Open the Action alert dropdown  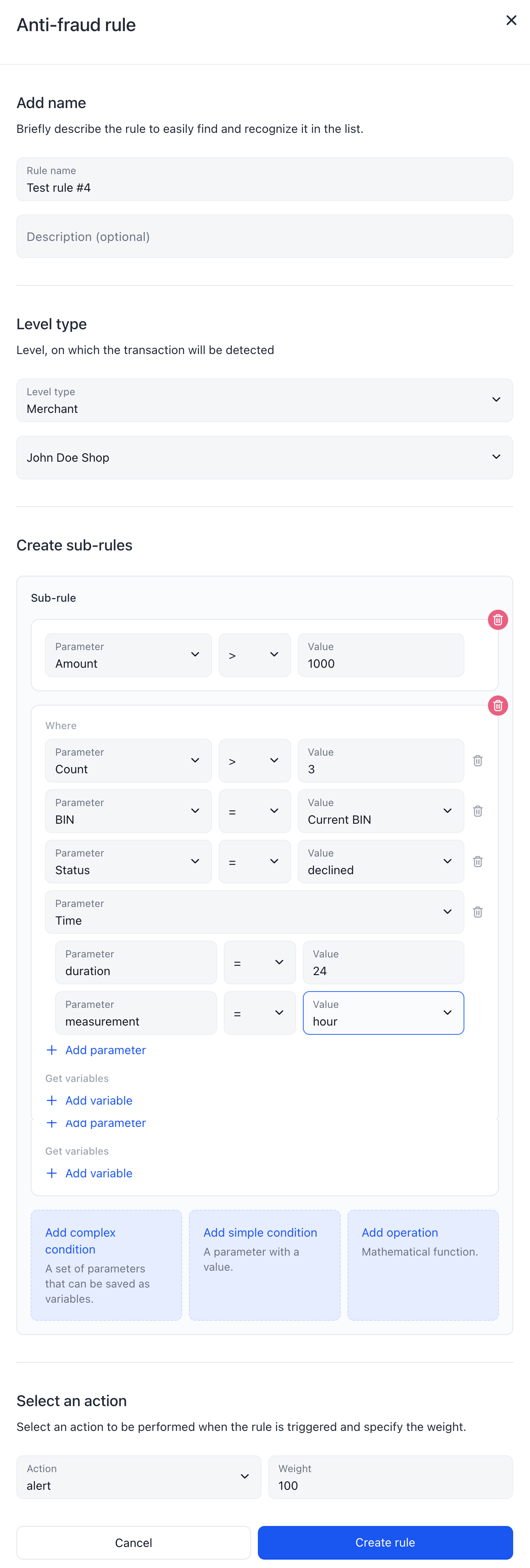[139, 1477]
